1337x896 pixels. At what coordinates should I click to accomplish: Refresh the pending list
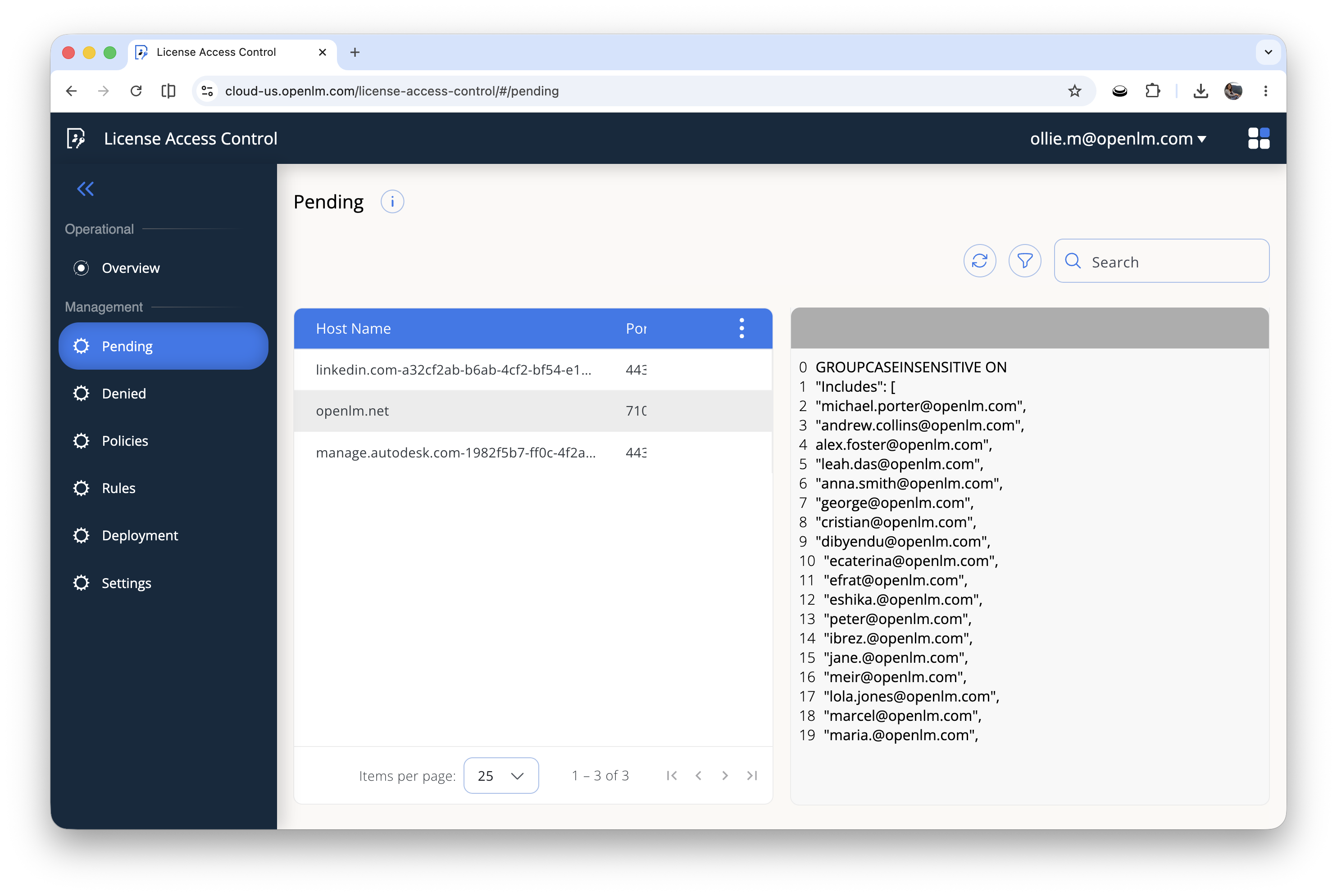click(x=979, y=261)
